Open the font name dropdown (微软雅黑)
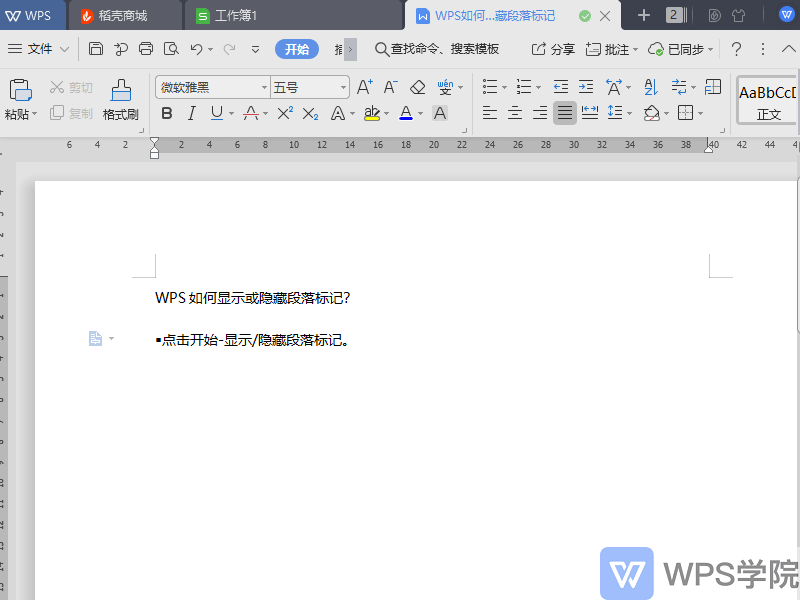This screenshot has width=800, height=600. [213, 88]
